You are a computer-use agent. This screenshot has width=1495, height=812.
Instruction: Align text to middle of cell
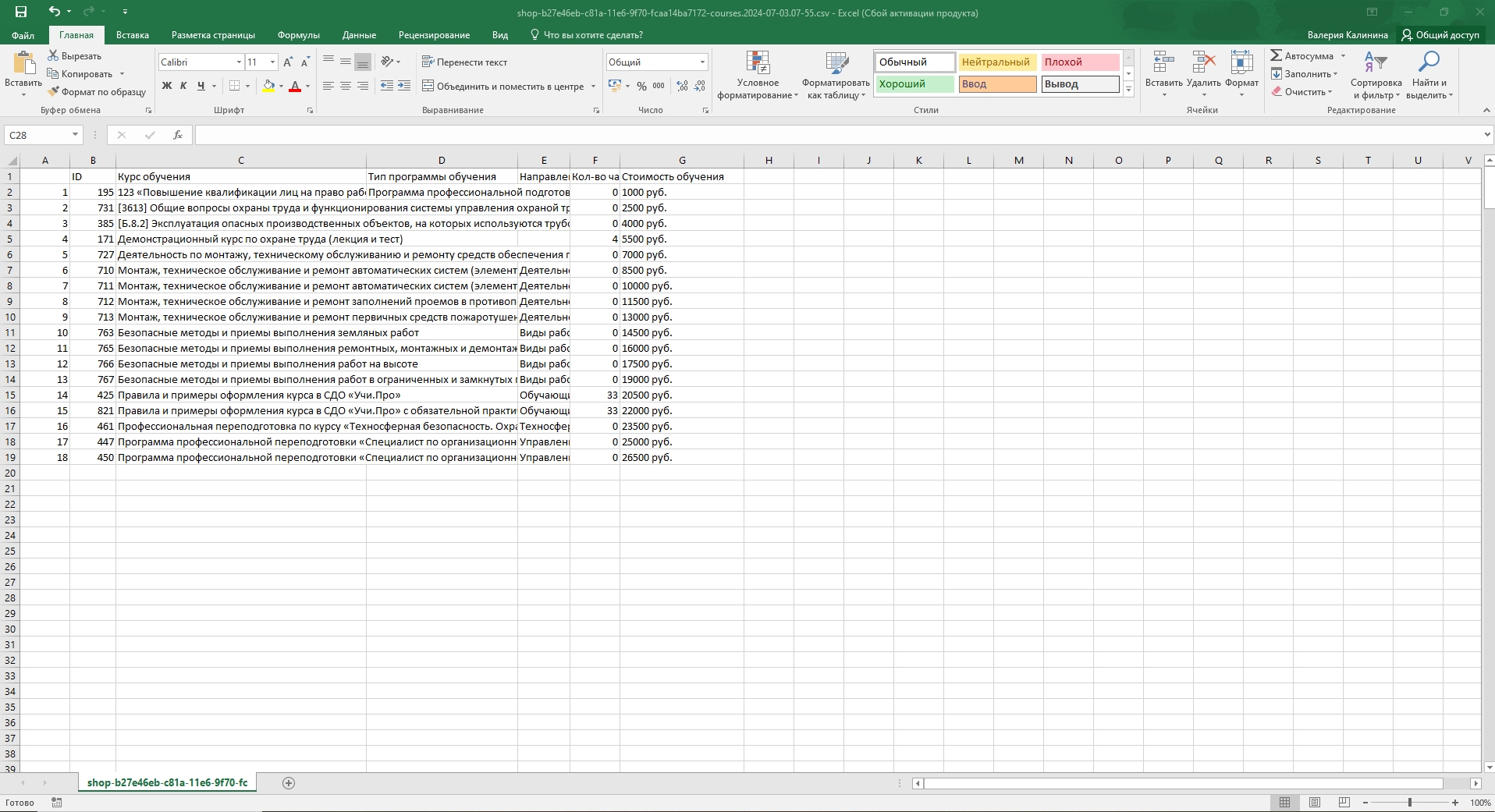346,62
